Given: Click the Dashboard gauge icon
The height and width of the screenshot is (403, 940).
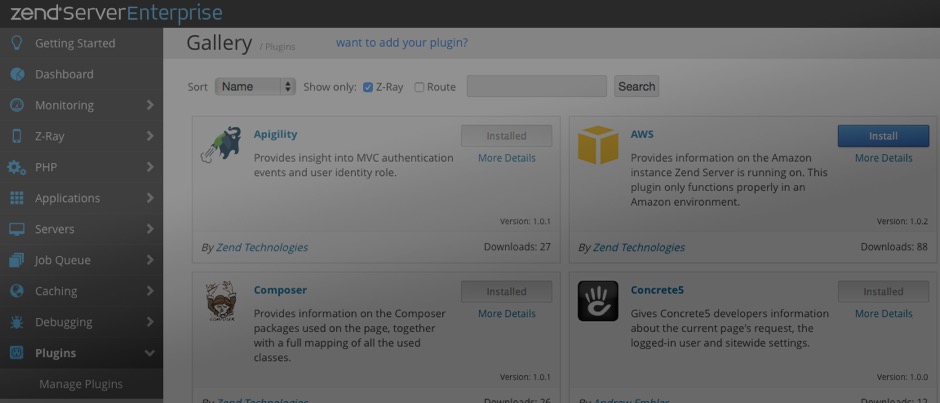Looking at the screenshot, I should pos(16,74).
